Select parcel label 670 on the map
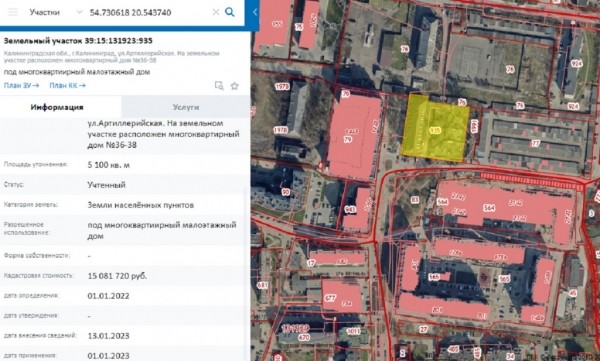Image resolution: width=600 pixels, height=361 pixels. [x=303, y=338]
